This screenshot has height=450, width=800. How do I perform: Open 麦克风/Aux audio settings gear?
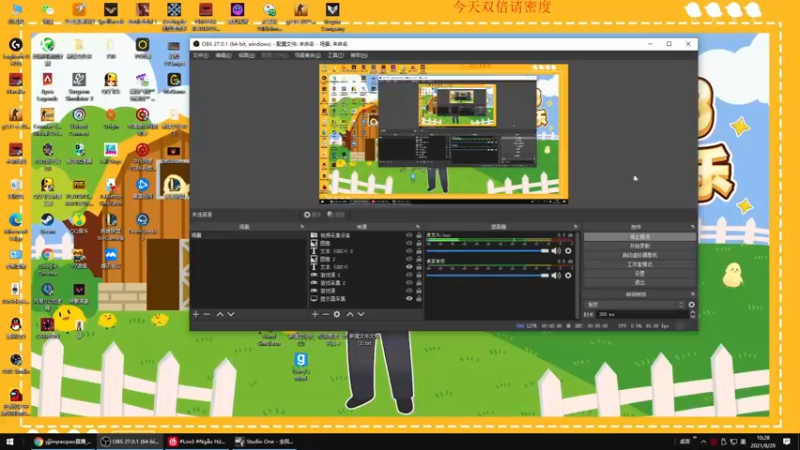click(568, 251)
